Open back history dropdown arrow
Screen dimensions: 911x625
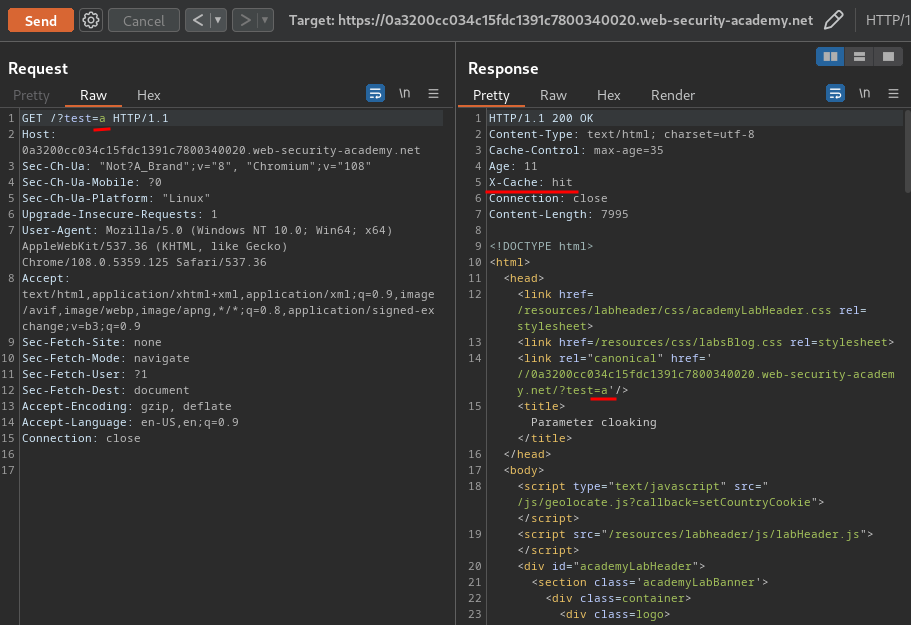[x=218, y=20]
